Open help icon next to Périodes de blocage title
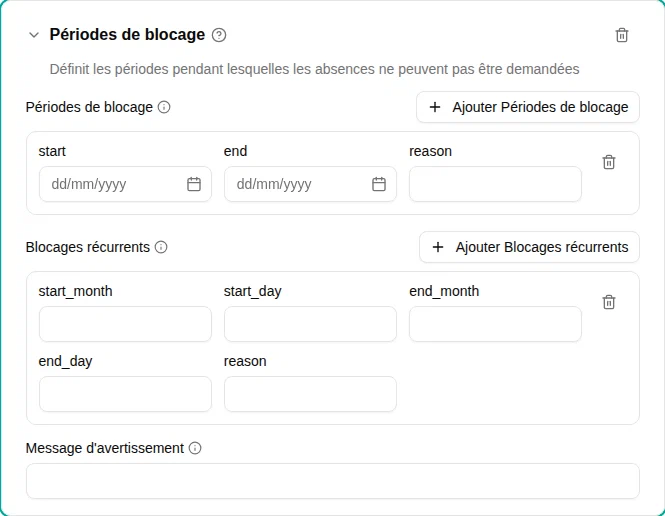This screenshot has width=665, height=516. 219,35
